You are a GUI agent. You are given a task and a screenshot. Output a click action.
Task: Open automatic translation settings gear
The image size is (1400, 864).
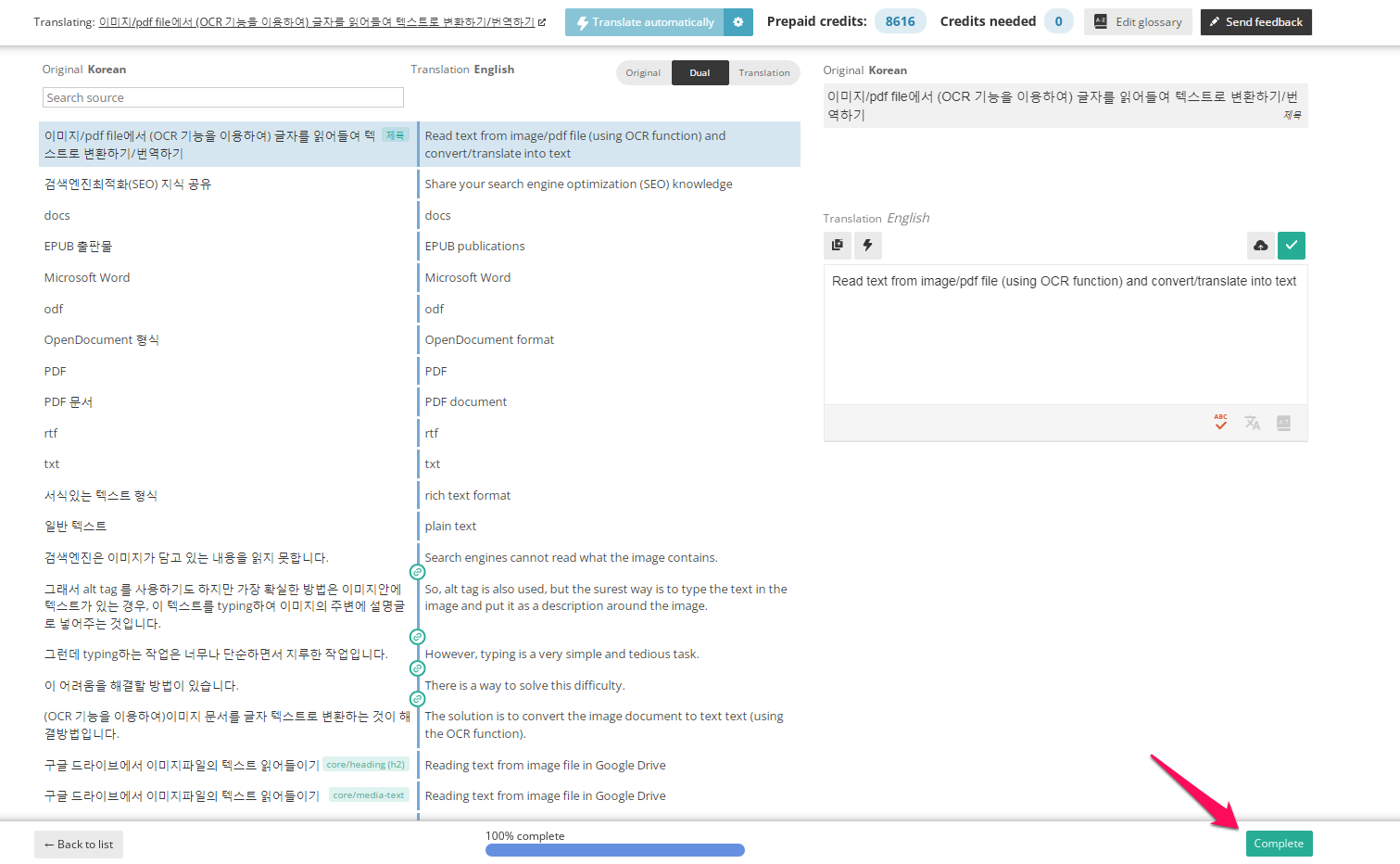[x=738, y=22]
